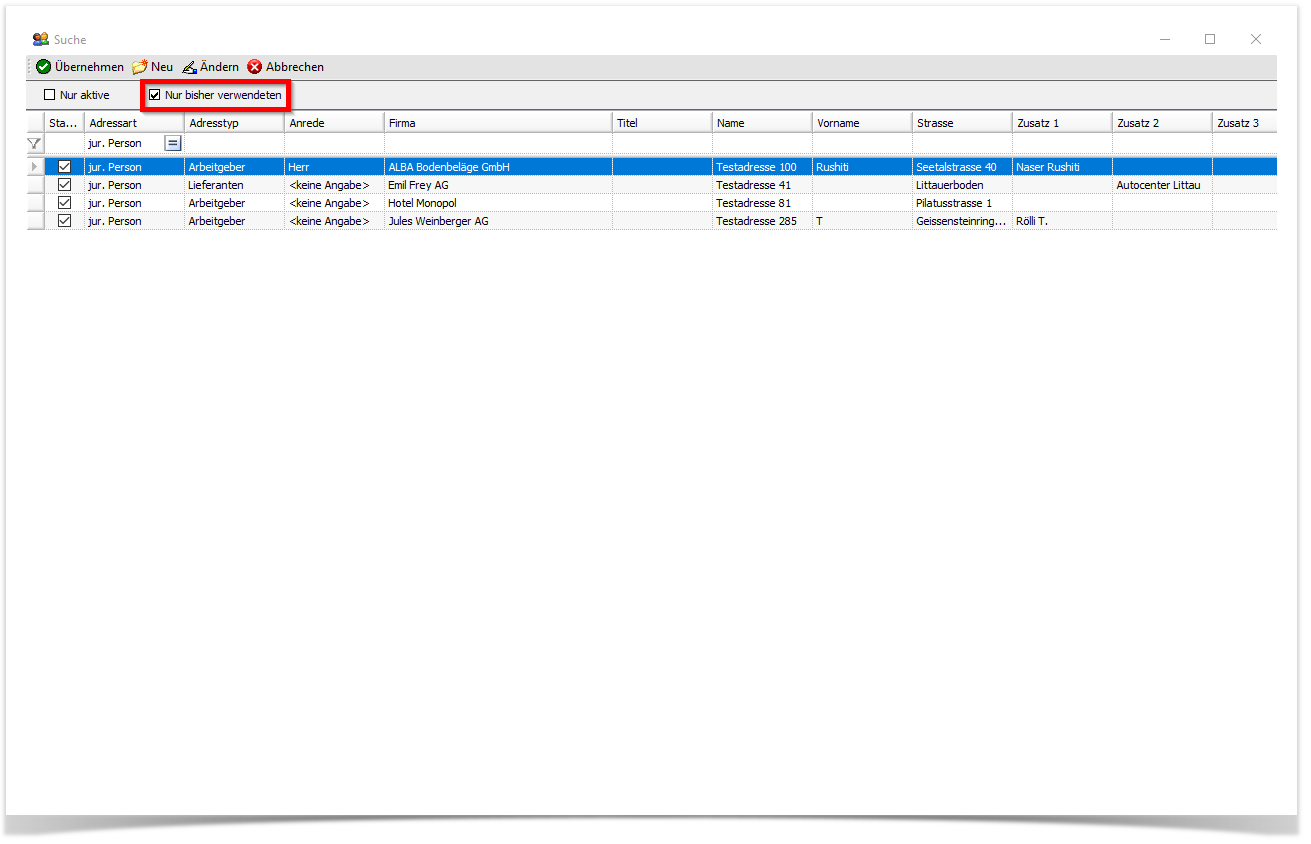This screenshot has width=1311, height=844.
Task: Click the Littauerboden street cell
Action: coord(963,185)
